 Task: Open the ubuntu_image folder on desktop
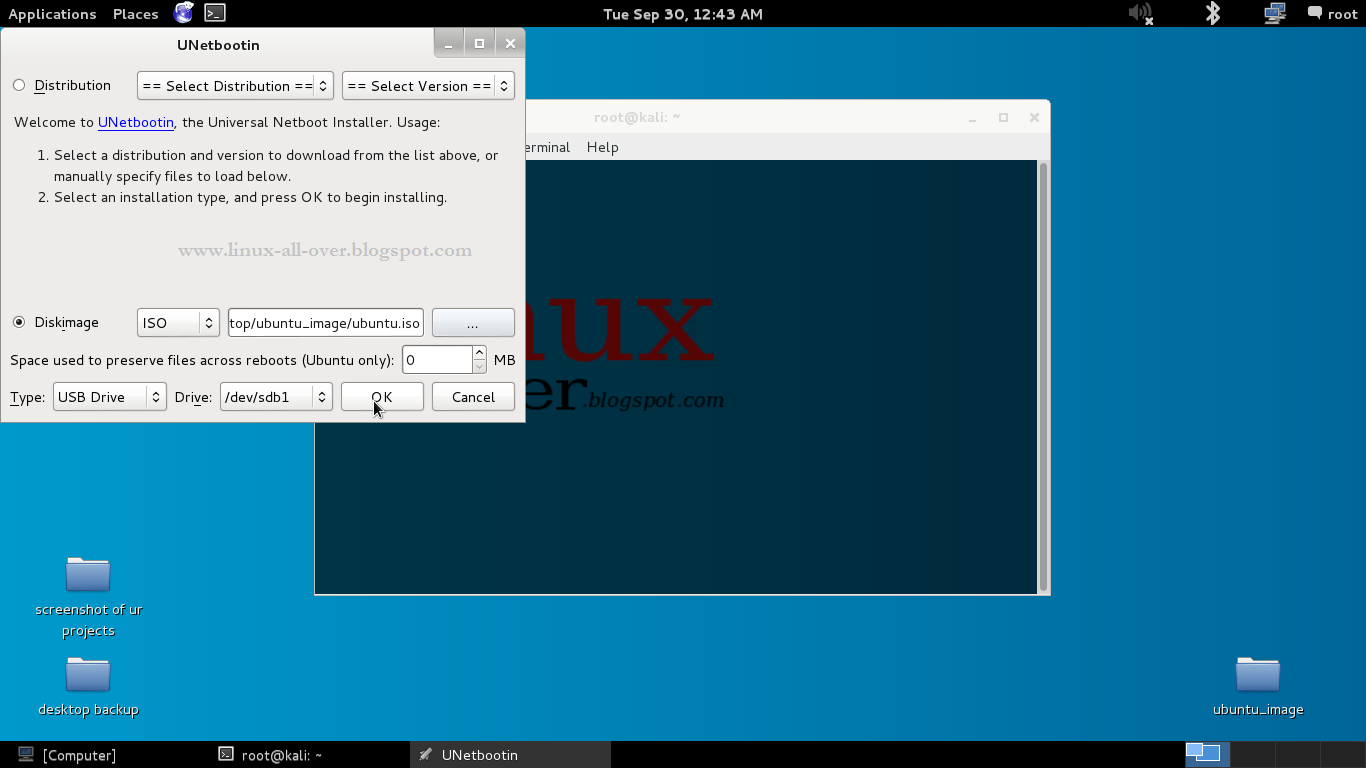[1258, 686]
